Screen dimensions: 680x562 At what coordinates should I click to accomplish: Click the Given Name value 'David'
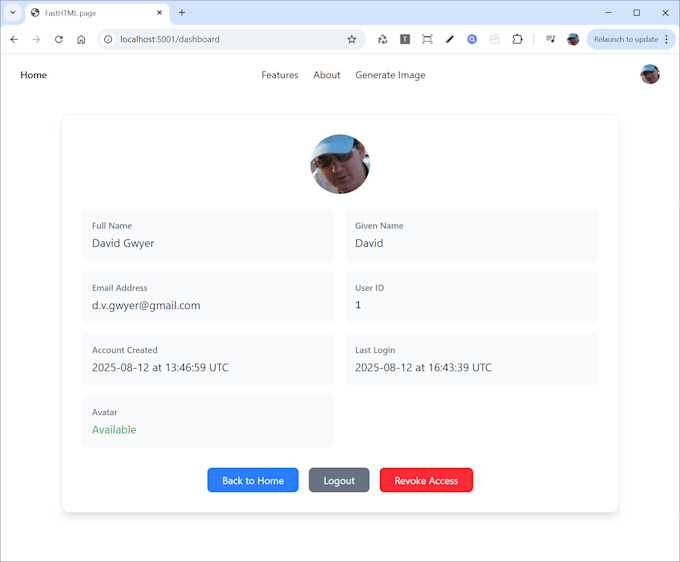pyautogui.click(x=369, y=243)
